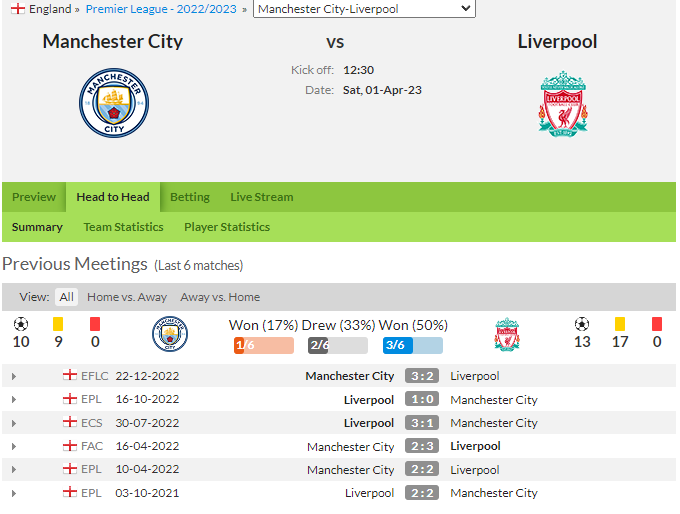Switch view to Home vs. Away

(127, 297)
